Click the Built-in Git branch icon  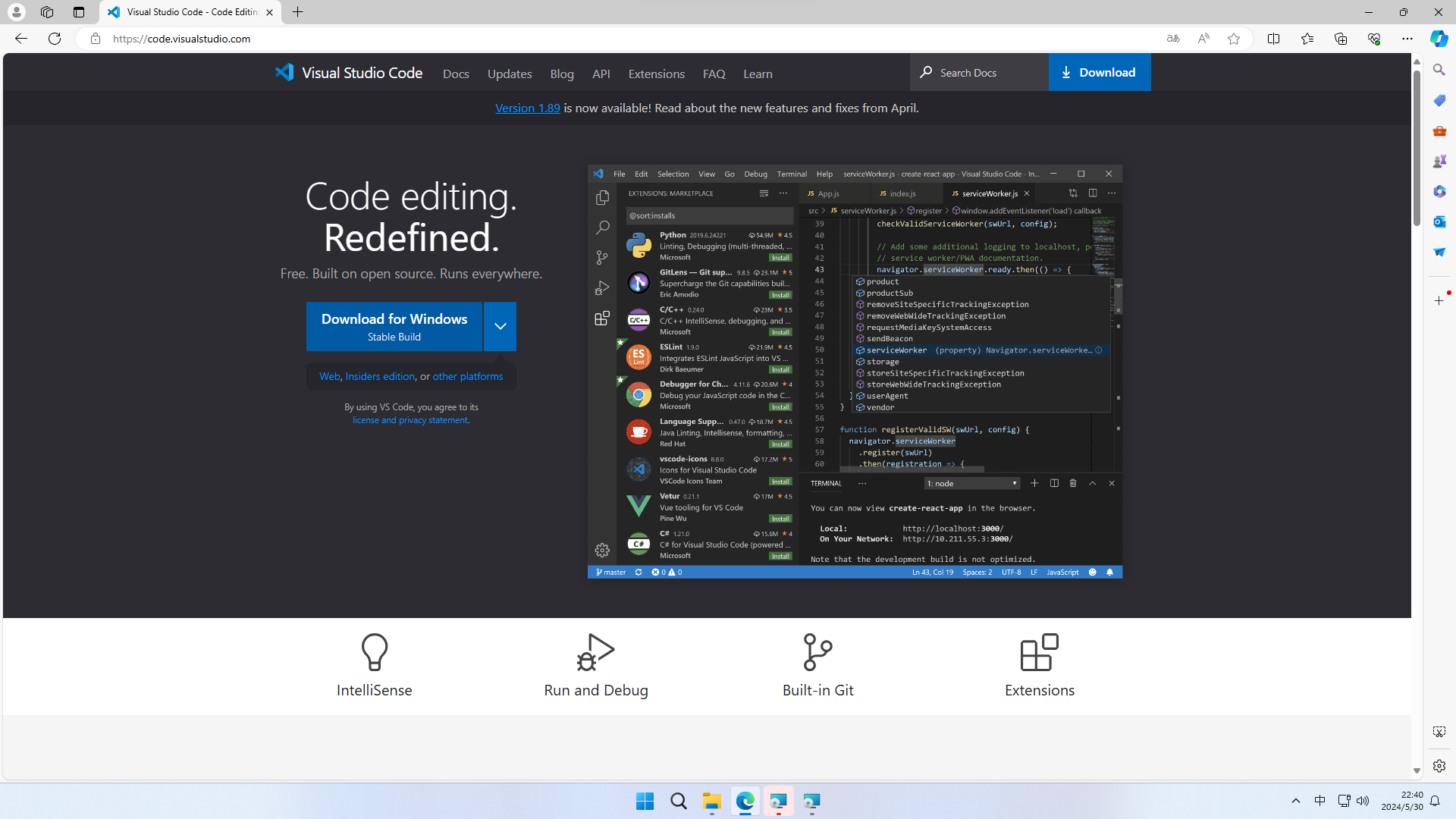(x=817, y=652)
